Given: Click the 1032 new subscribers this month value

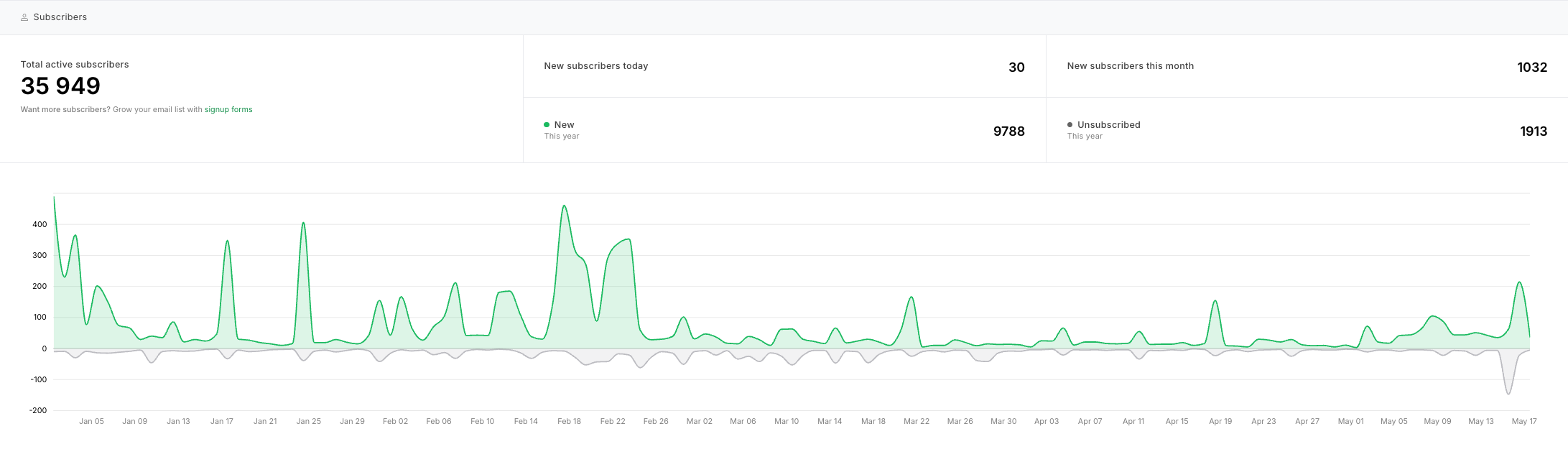Looking at the screenshot, I should point(1531,68).
